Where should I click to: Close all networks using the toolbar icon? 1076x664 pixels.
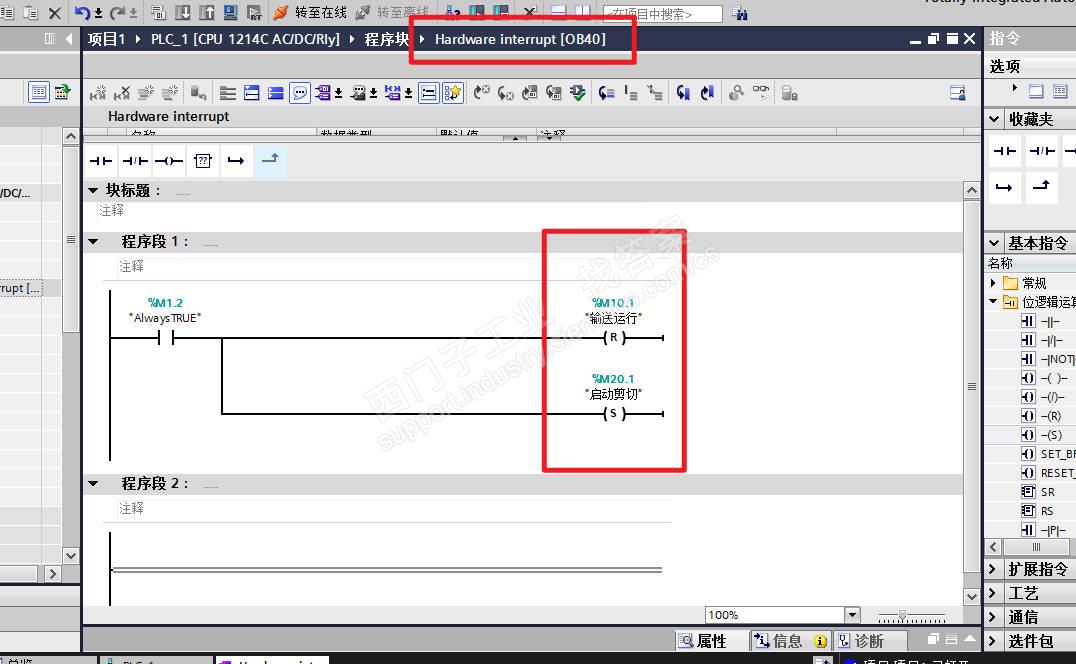276,93
